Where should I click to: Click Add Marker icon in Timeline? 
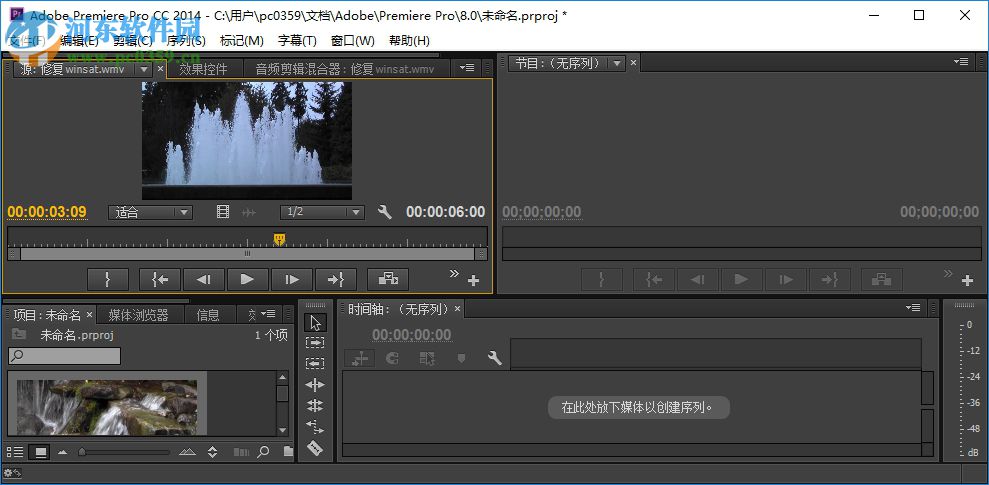461,358
